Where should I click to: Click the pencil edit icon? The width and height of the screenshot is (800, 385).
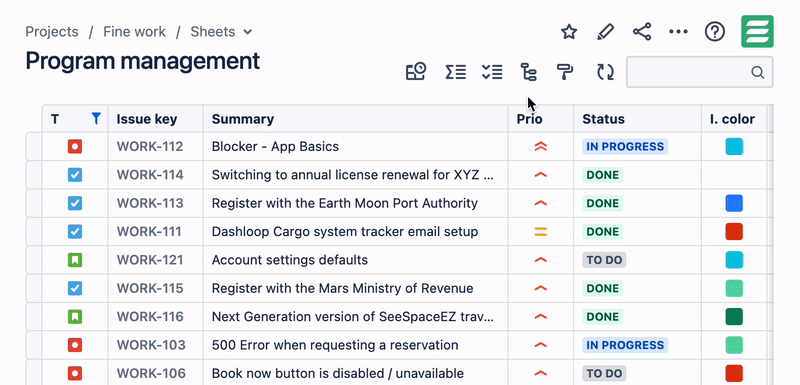605,32
